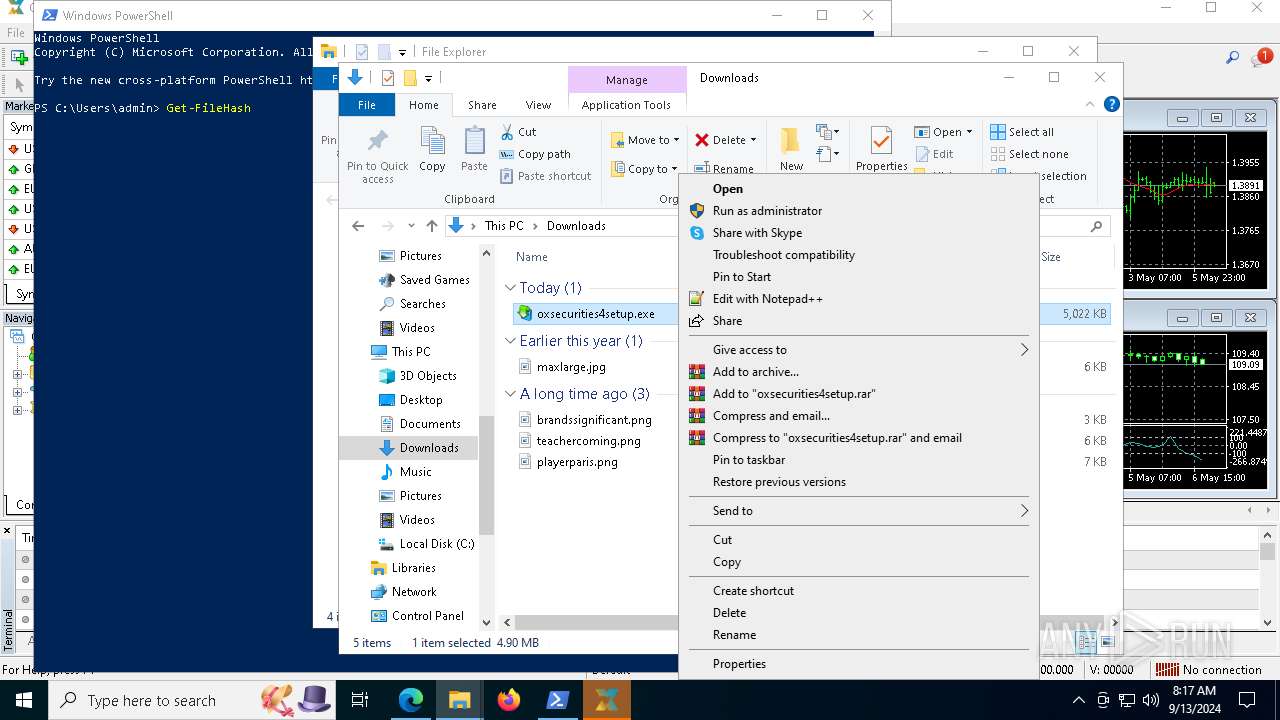1280x720 pixels.
Task: Collapse A long time ago group
Action: [x=511, y=394]
